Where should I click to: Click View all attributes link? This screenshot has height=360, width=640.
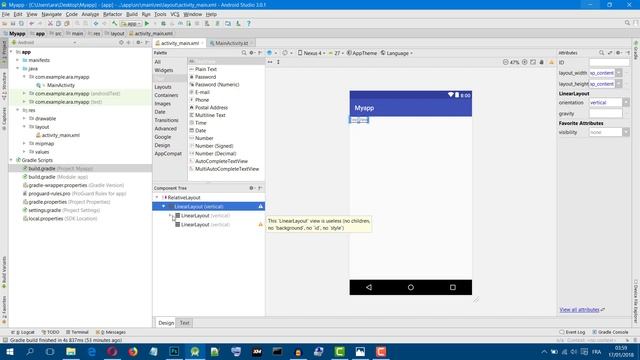tap(579, 310)
